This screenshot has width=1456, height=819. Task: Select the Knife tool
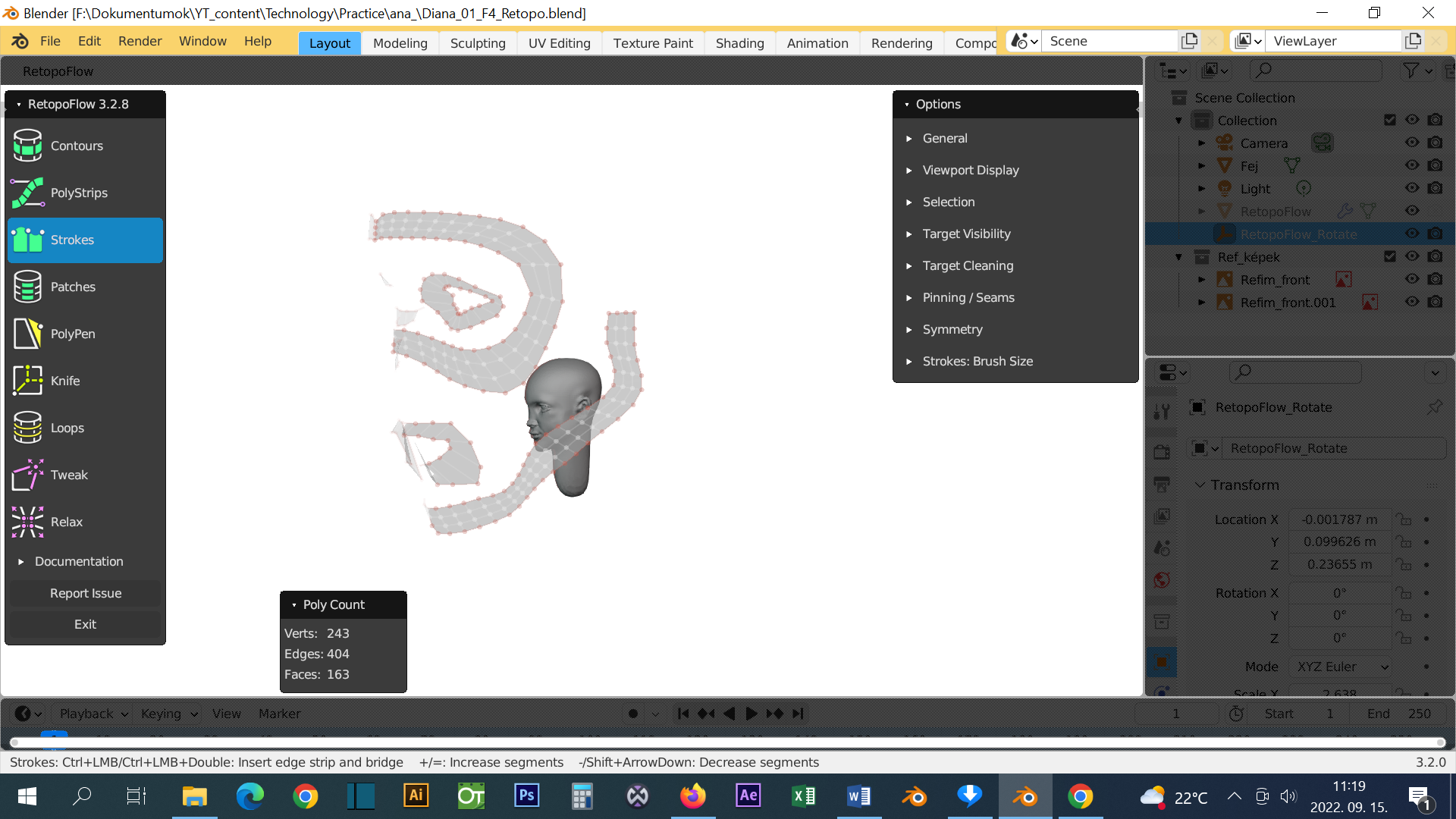64,381
